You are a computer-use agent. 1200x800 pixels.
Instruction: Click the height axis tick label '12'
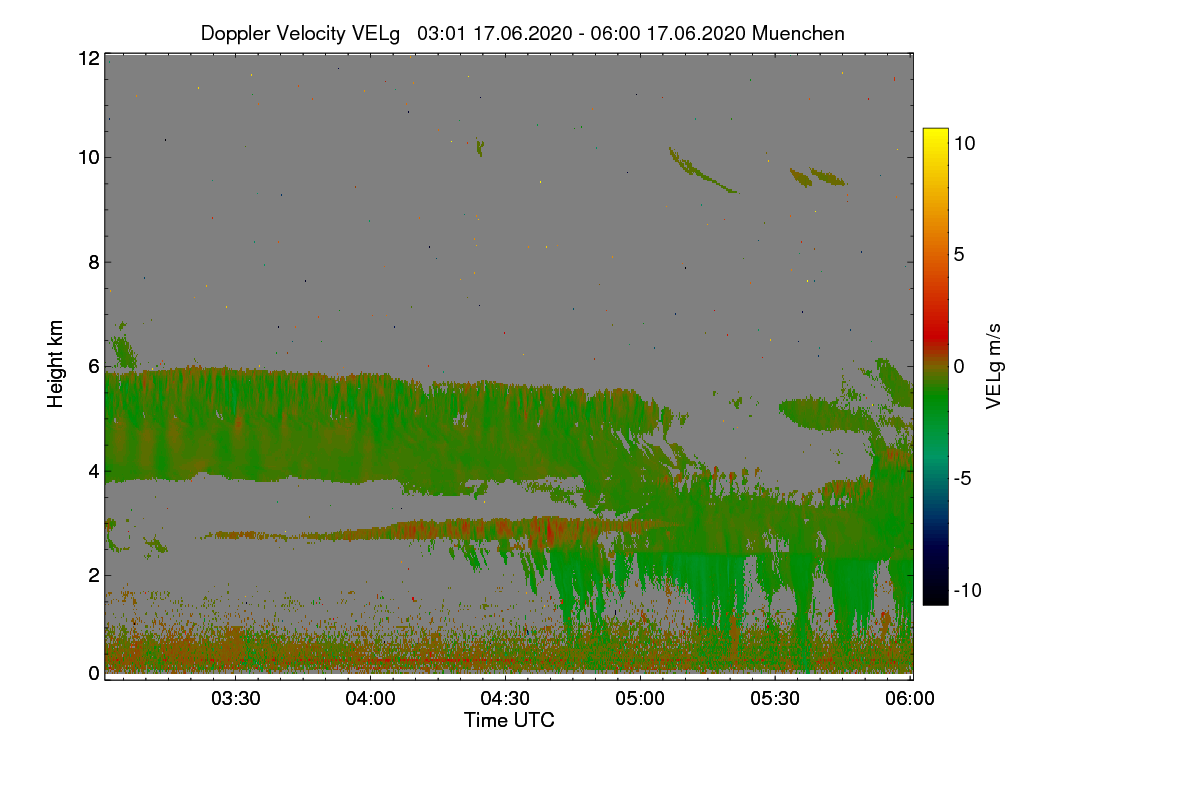click(88, 58)
